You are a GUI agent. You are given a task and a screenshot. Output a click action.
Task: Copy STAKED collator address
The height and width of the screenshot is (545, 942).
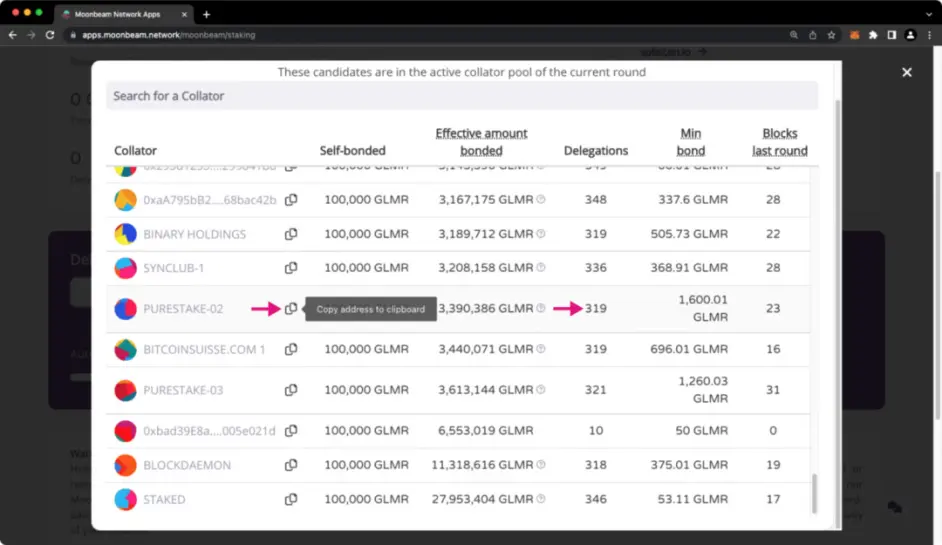(291, 499)
